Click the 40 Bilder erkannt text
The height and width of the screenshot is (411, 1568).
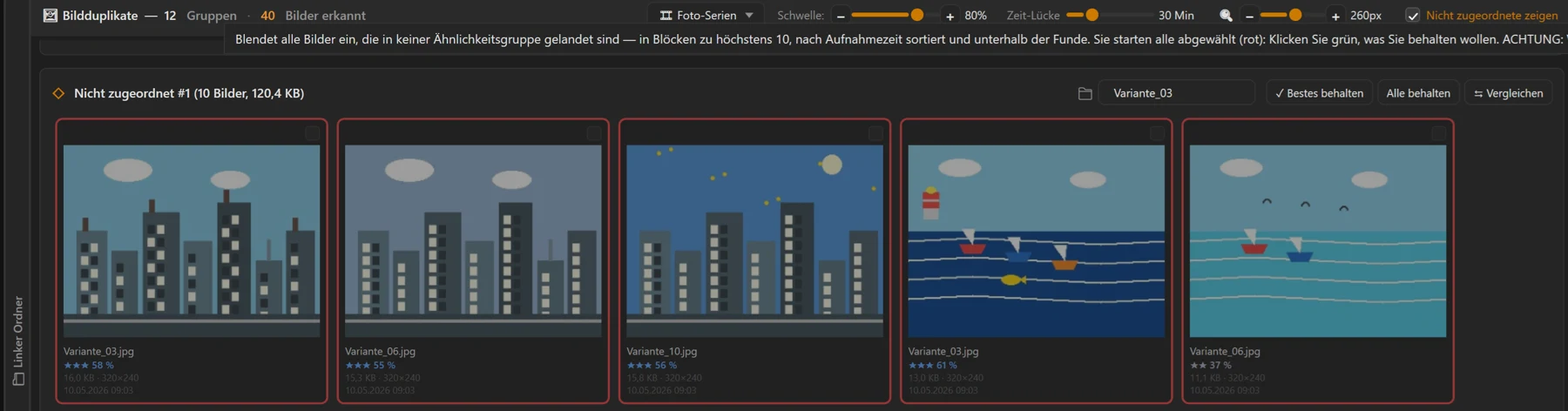[313, 16]
